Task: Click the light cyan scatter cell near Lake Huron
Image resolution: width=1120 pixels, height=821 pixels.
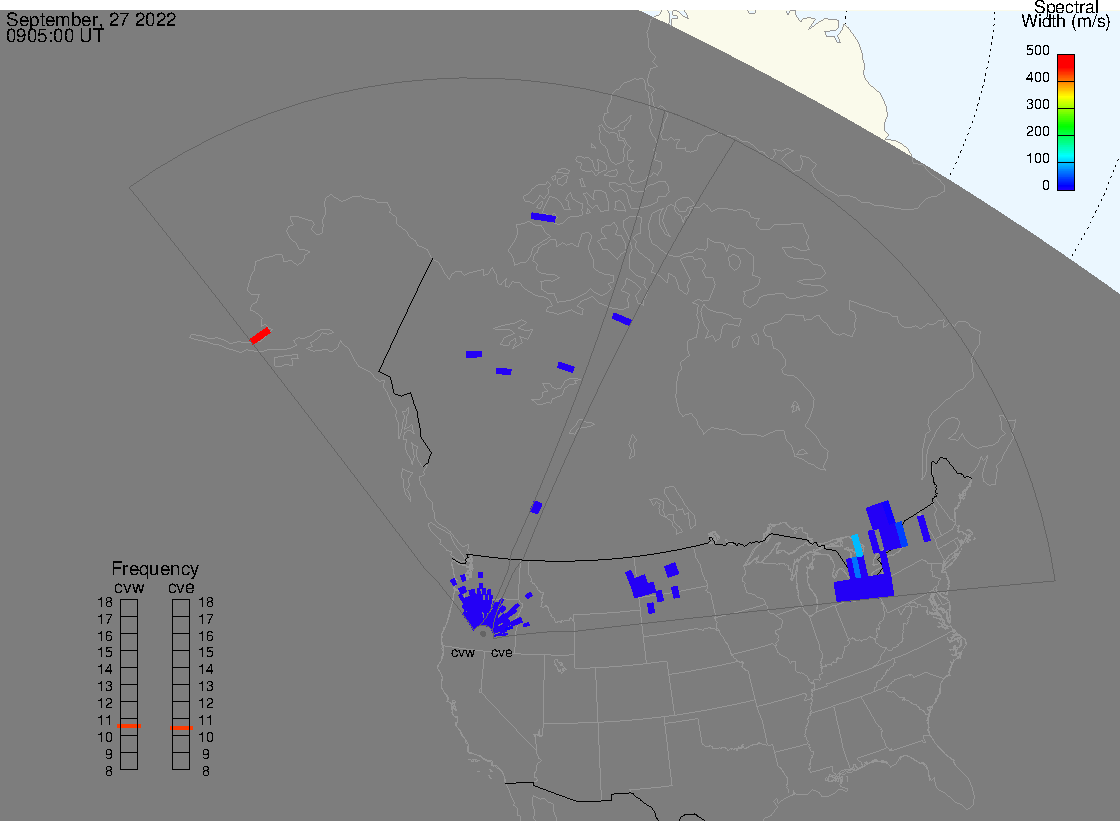Action: 857,545
